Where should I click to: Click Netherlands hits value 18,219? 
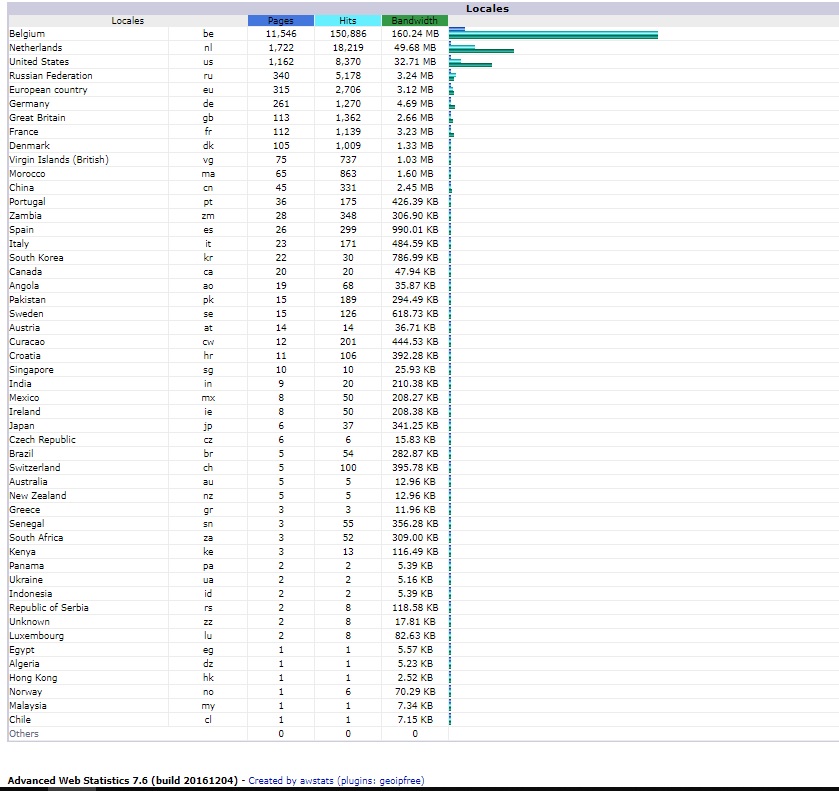point(348,48)
